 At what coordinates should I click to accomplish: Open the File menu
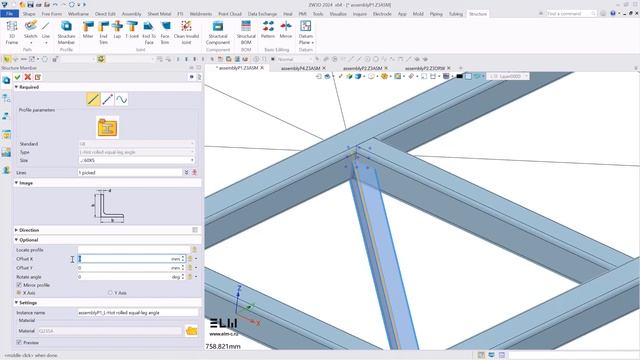tap(9, 14)
